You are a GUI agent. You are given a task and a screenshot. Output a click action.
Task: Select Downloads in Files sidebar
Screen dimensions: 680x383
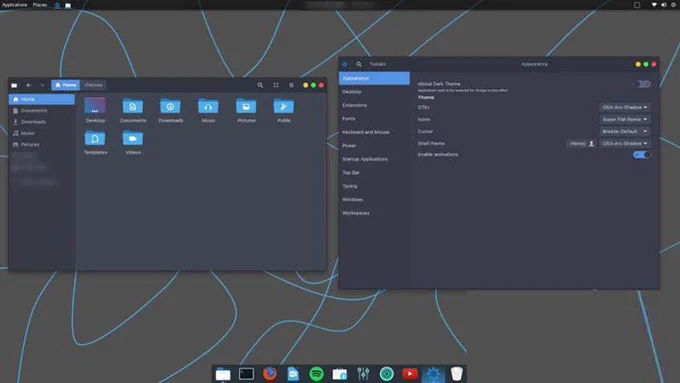42,122
